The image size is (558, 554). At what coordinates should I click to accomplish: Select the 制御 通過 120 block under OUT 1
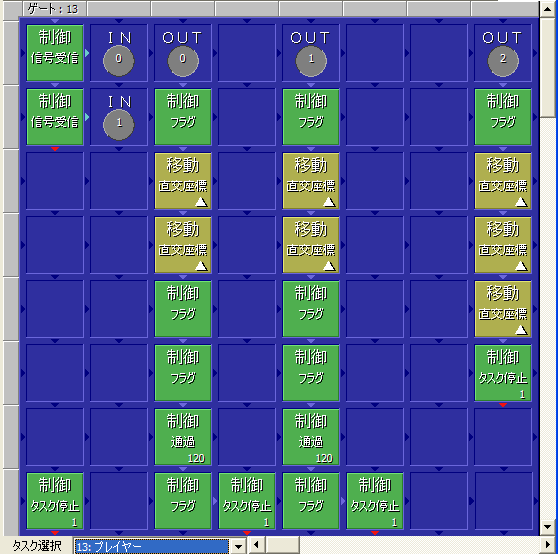click(311, 437)
